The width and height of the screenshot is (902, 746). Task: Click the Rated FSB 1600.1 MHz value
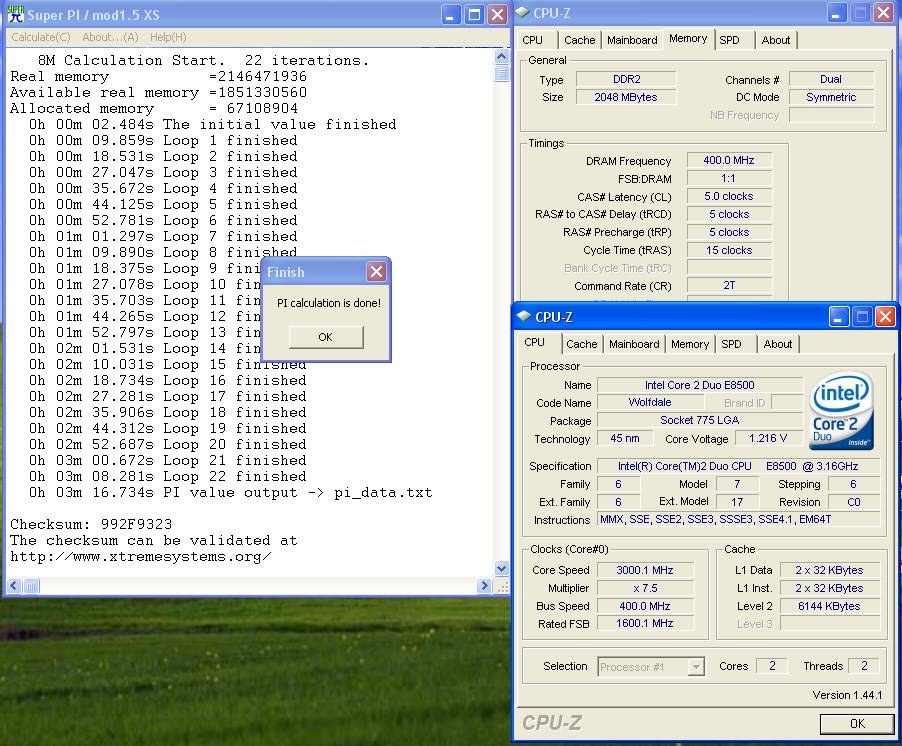coord(645,623)
